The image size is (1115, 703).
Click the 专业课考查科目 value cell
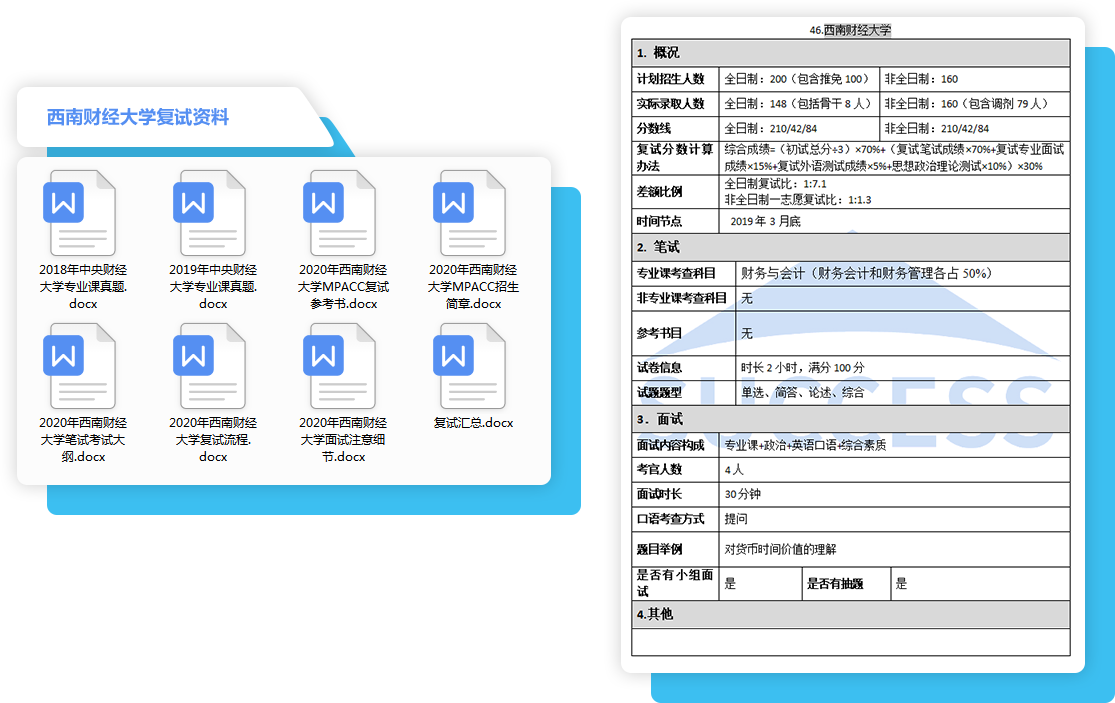point(902,273)
